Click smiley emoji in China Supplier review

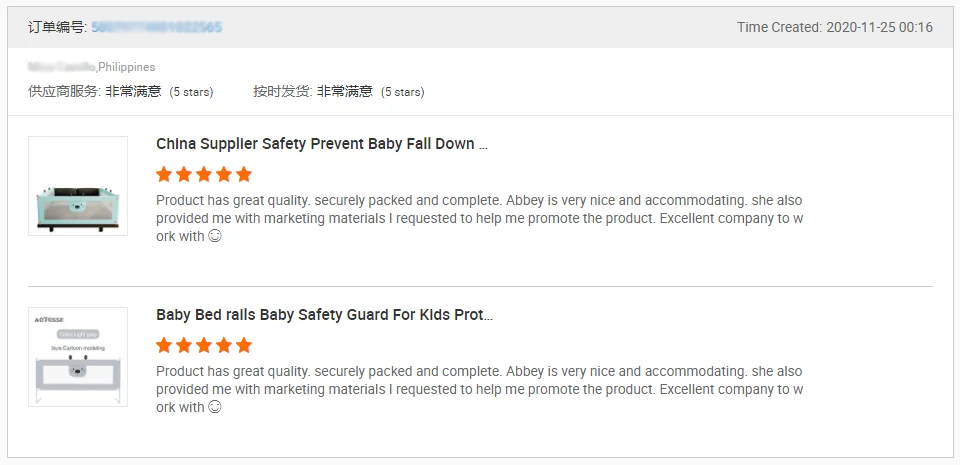(x=214, y=237)
